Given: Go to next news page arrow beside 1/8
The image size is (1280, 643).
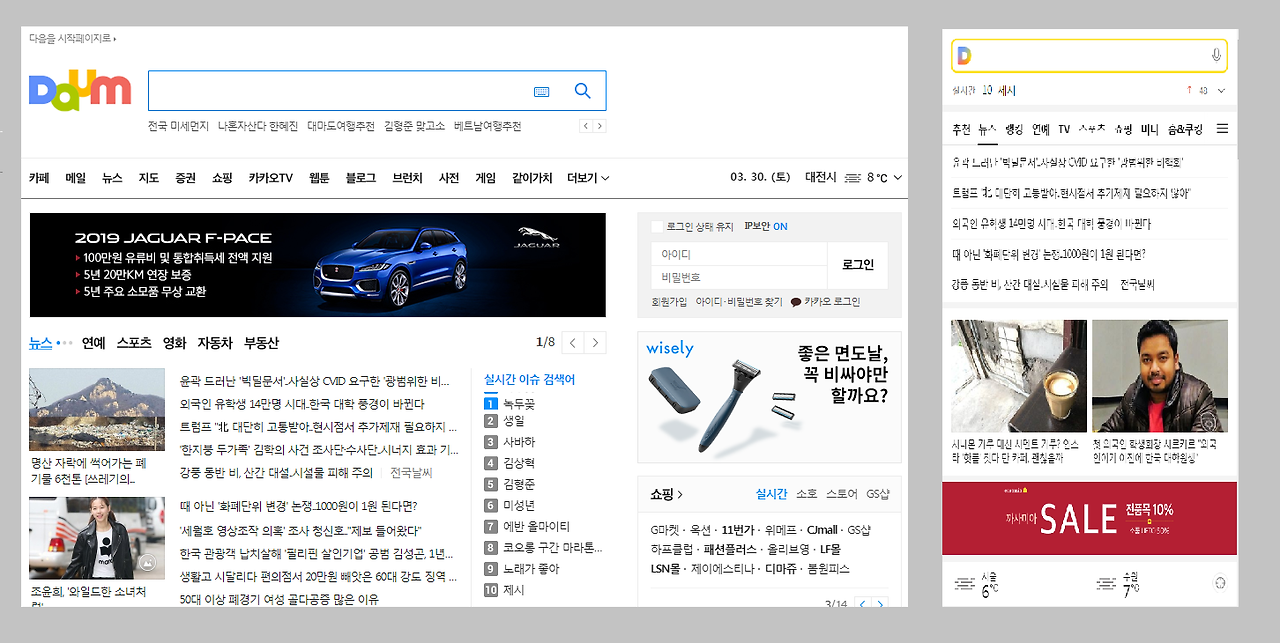Looking at the screenshot, I should tap(595, 343).
